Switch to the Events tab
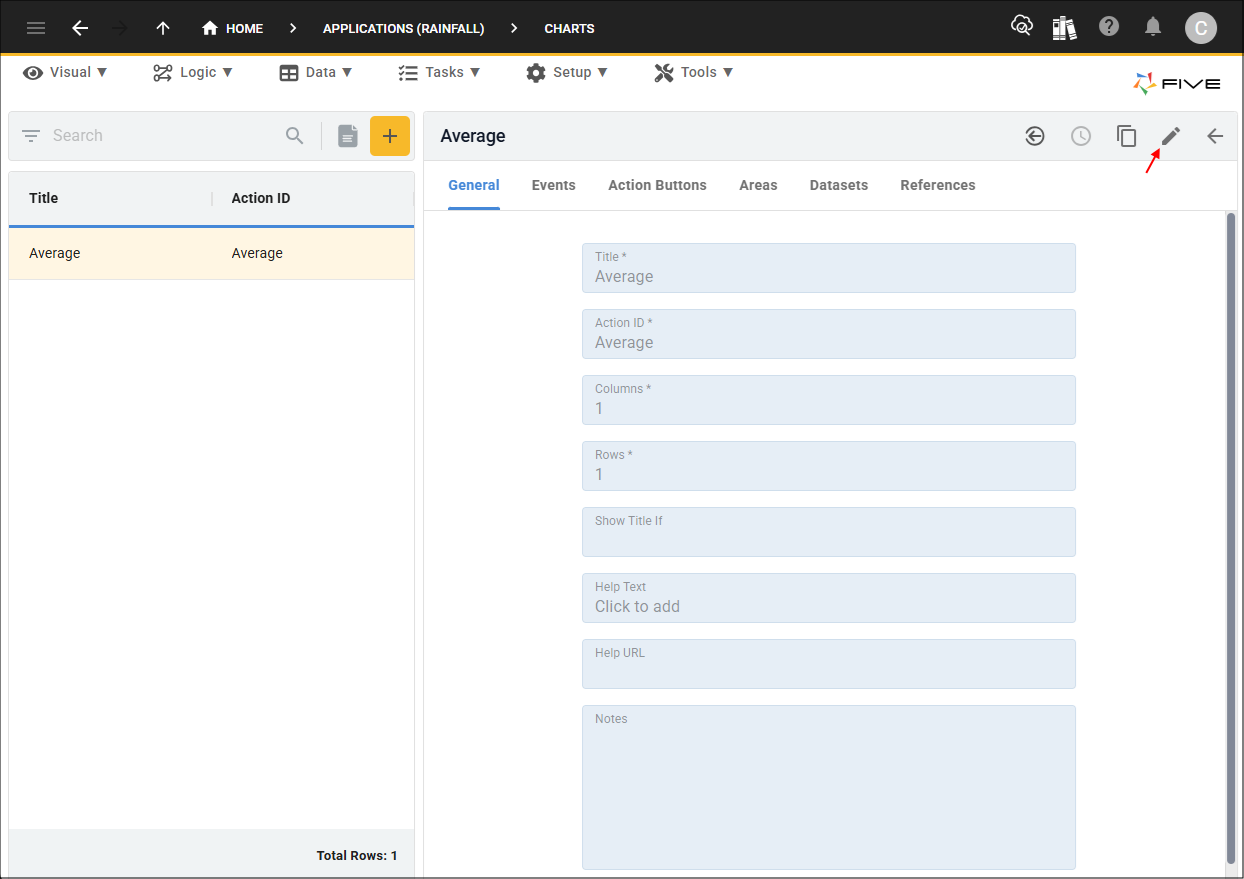Image resolution: width=1244 pixels, height=879 pixels. point(553,185)
